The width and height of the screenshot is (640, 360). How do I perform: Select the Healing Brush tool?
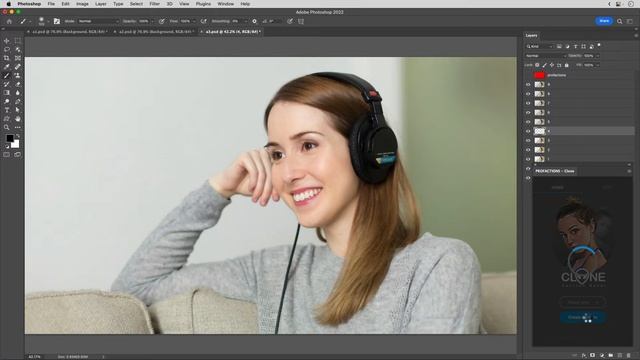pos(18,67)
